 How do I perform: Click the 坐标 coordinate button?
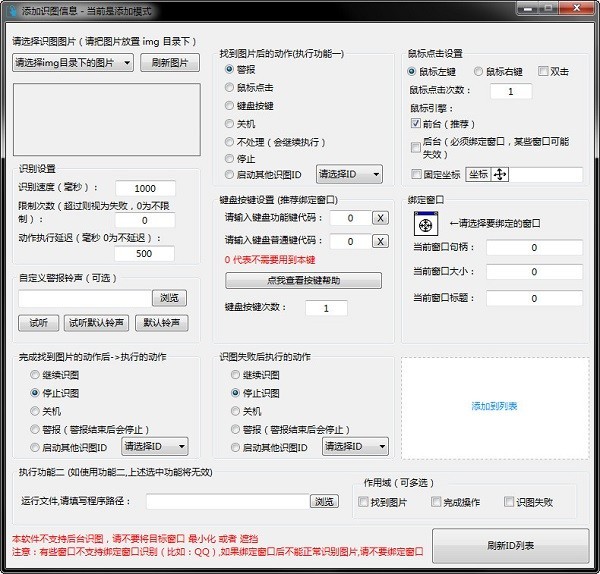(478, 174)
